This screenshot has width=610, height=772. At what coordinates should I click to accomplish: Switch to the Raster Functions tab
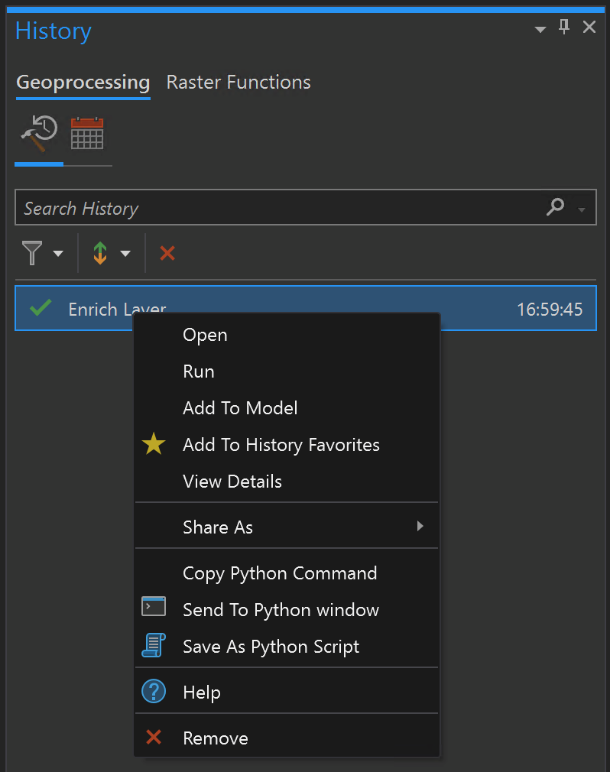tap(238, 82)
